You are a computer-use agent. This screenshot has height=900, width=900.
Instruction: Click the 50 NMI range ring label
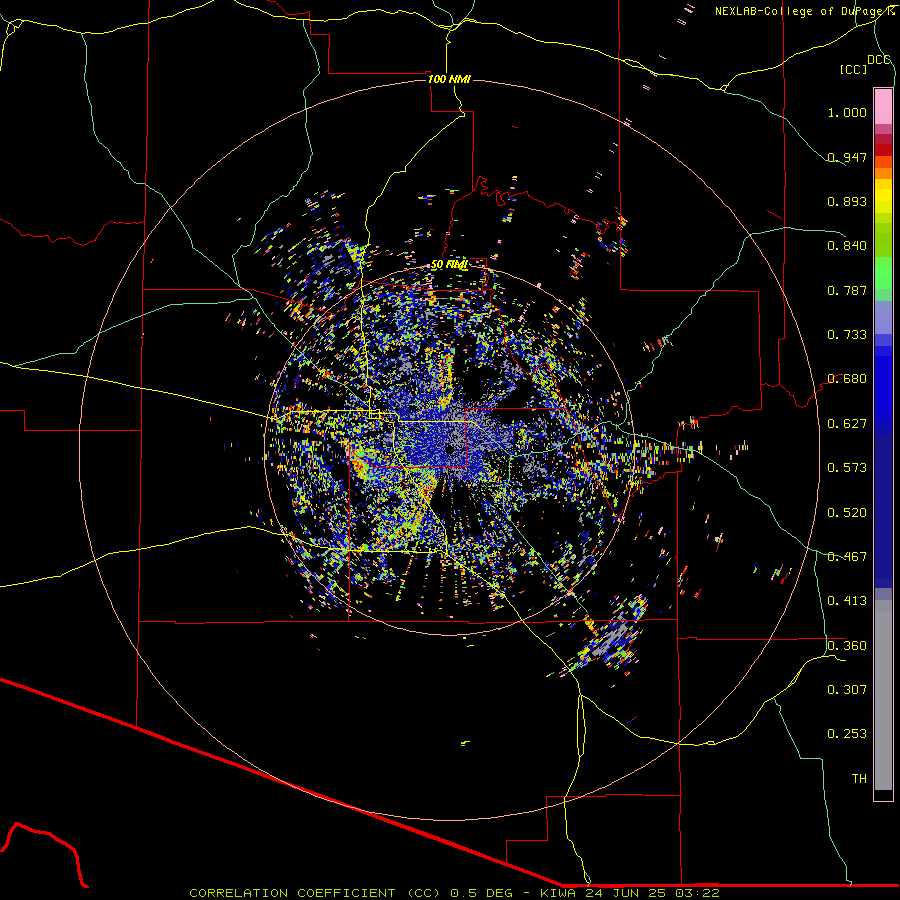click(x=449, y=265)
